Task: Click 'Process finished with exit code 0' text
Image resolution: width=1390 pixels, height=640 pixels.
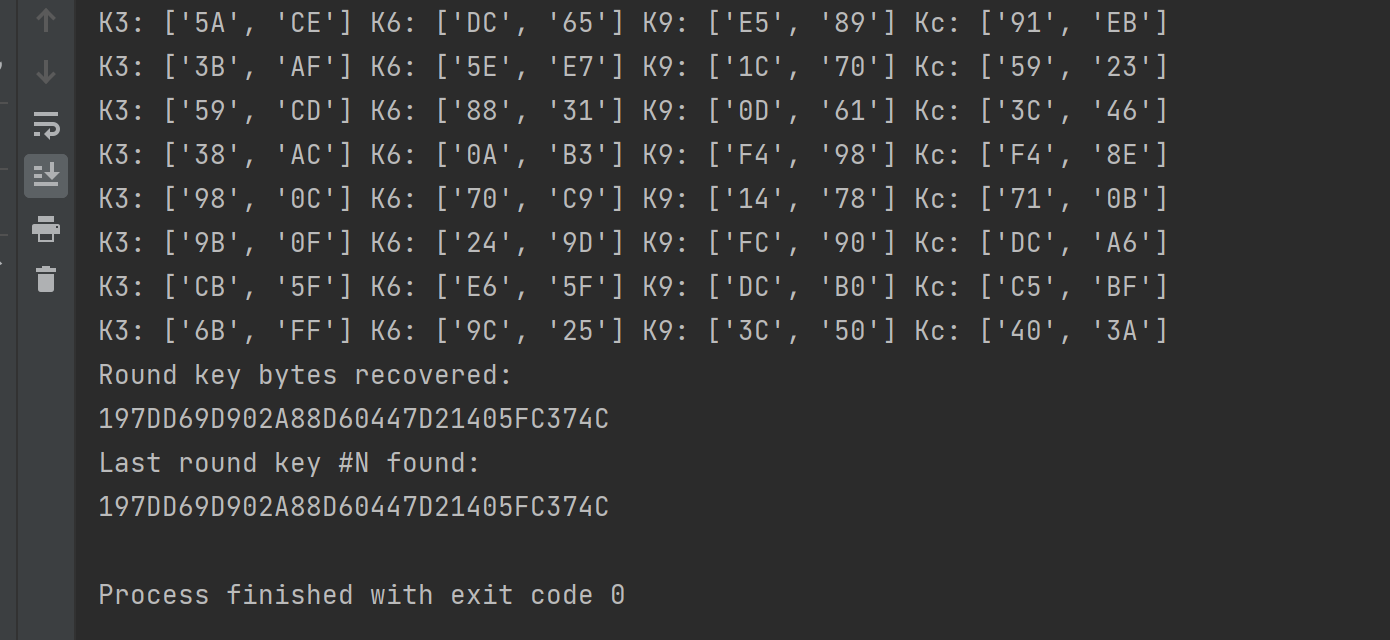Action: point(361,595)
